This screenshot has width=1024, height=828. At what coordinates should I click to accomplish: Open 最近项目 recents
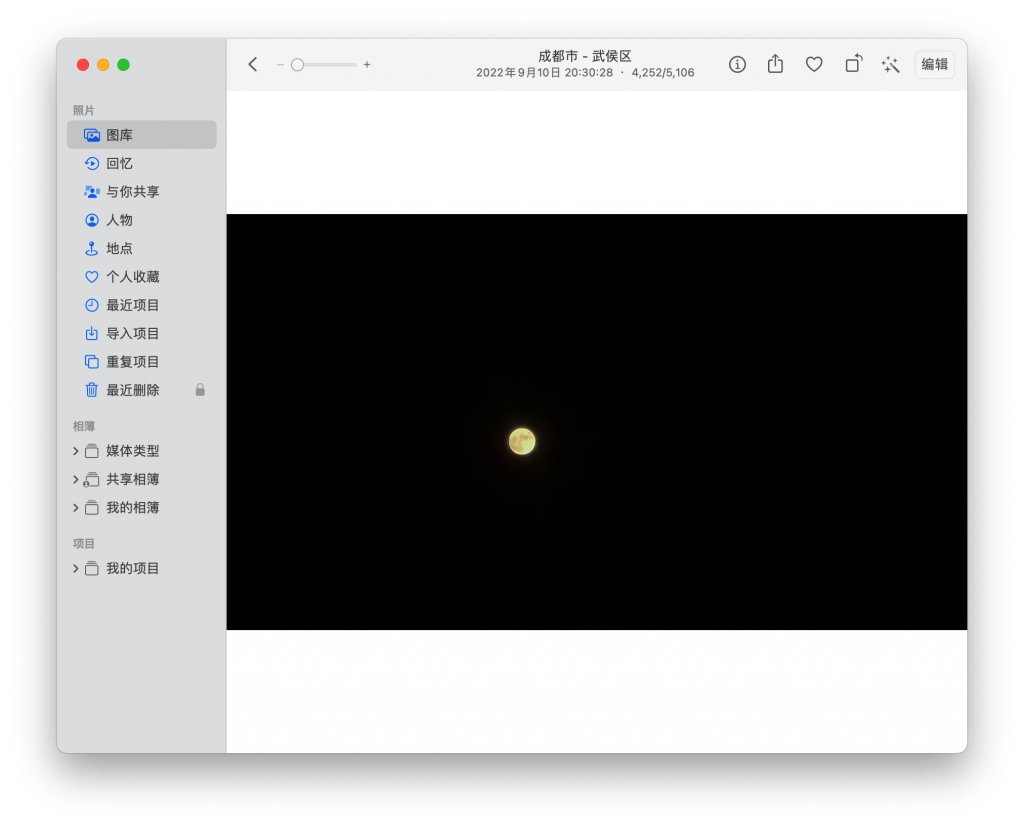pyautogui.click(x=142, y=305)
